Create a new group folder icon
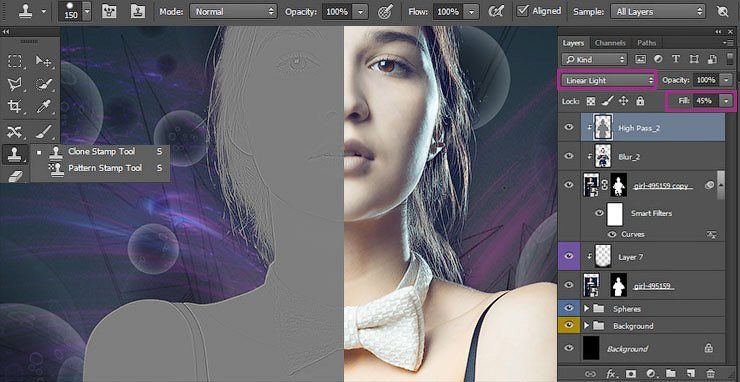Viewport: 740px width, 382px height. pos(671,373)
